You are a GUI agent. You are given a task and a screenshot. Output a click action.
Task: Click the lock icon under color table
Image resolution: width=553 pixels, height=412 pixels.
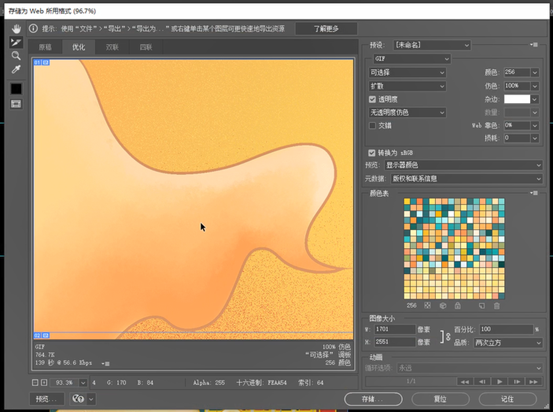[457, 306]
